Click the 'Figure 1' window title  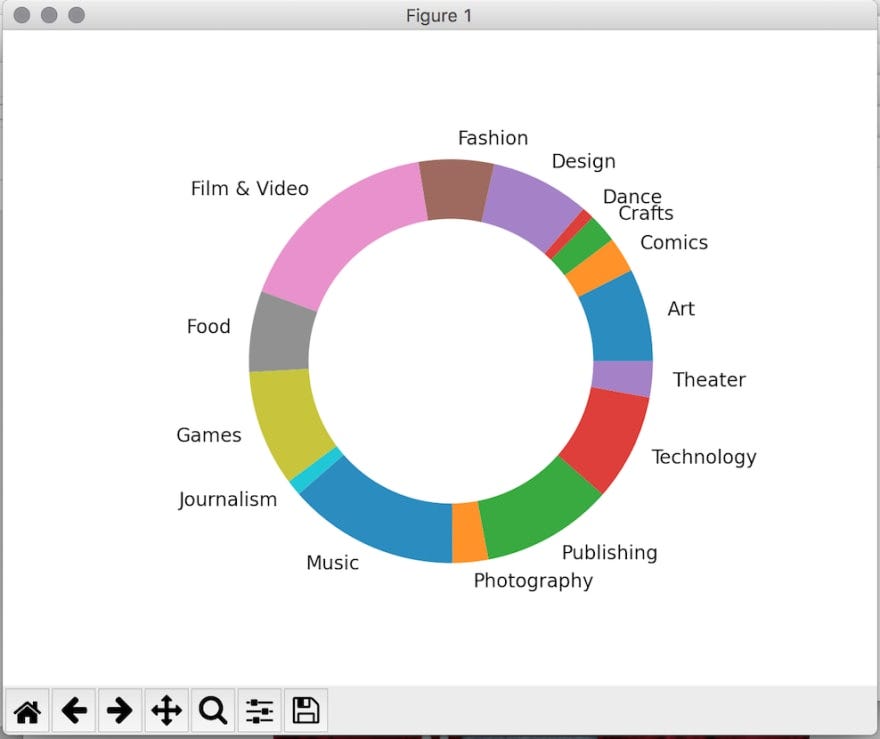click(439, 16)
